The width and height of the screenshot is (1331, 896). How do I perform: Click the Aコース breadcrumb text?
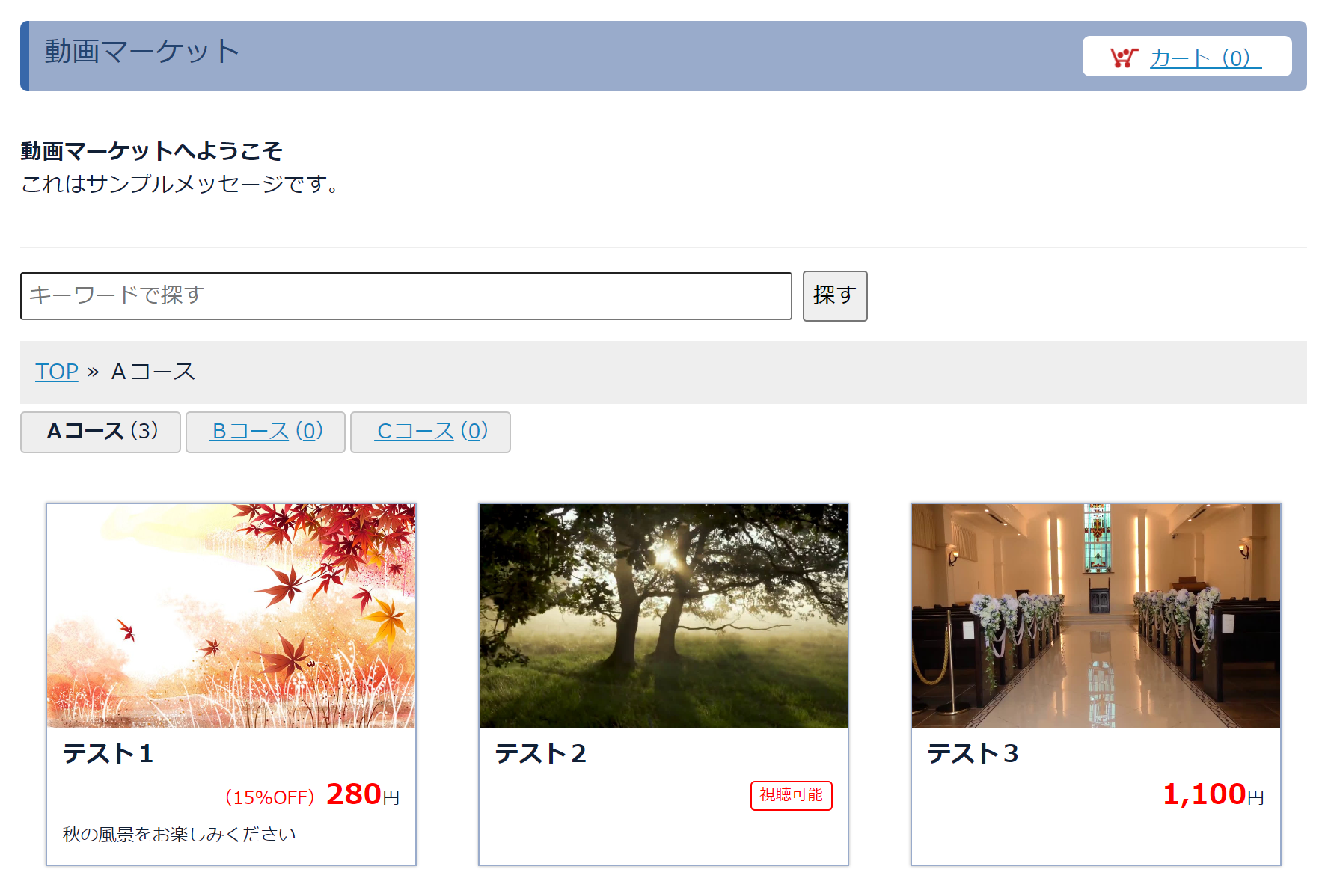coord(153,372)
